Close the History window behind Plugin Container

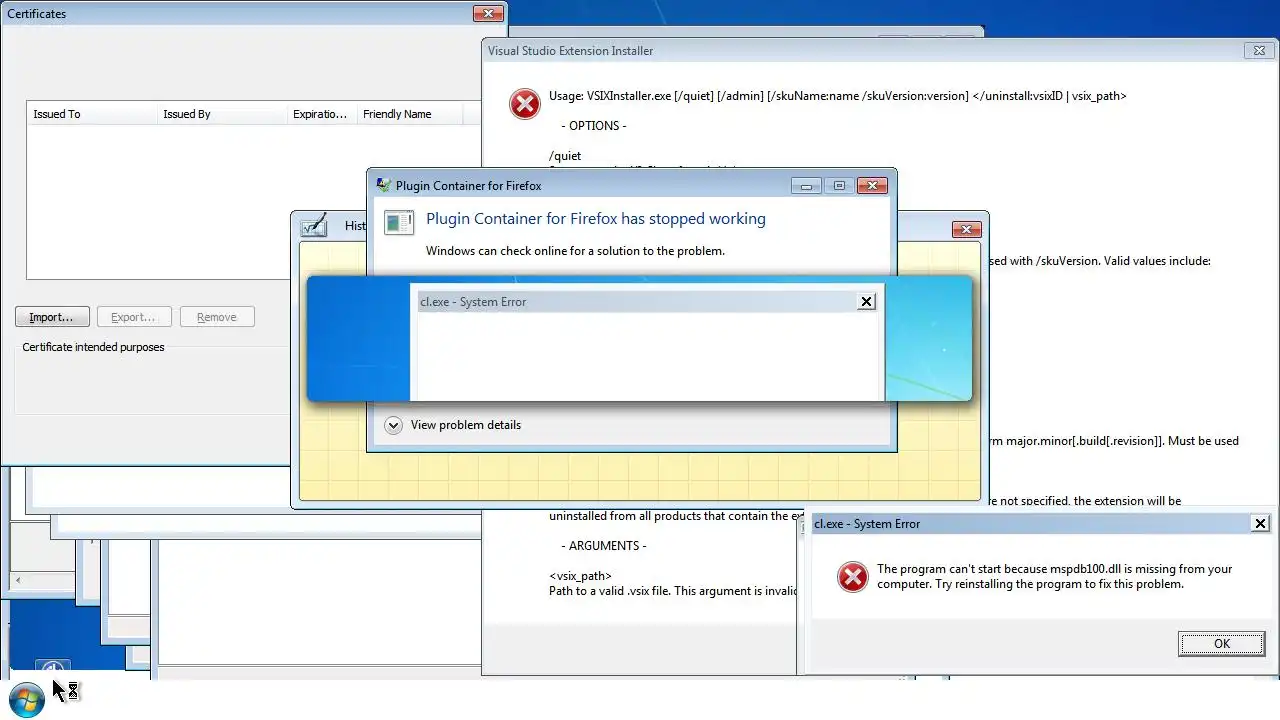pyautogui.click(x=966, y=229)
